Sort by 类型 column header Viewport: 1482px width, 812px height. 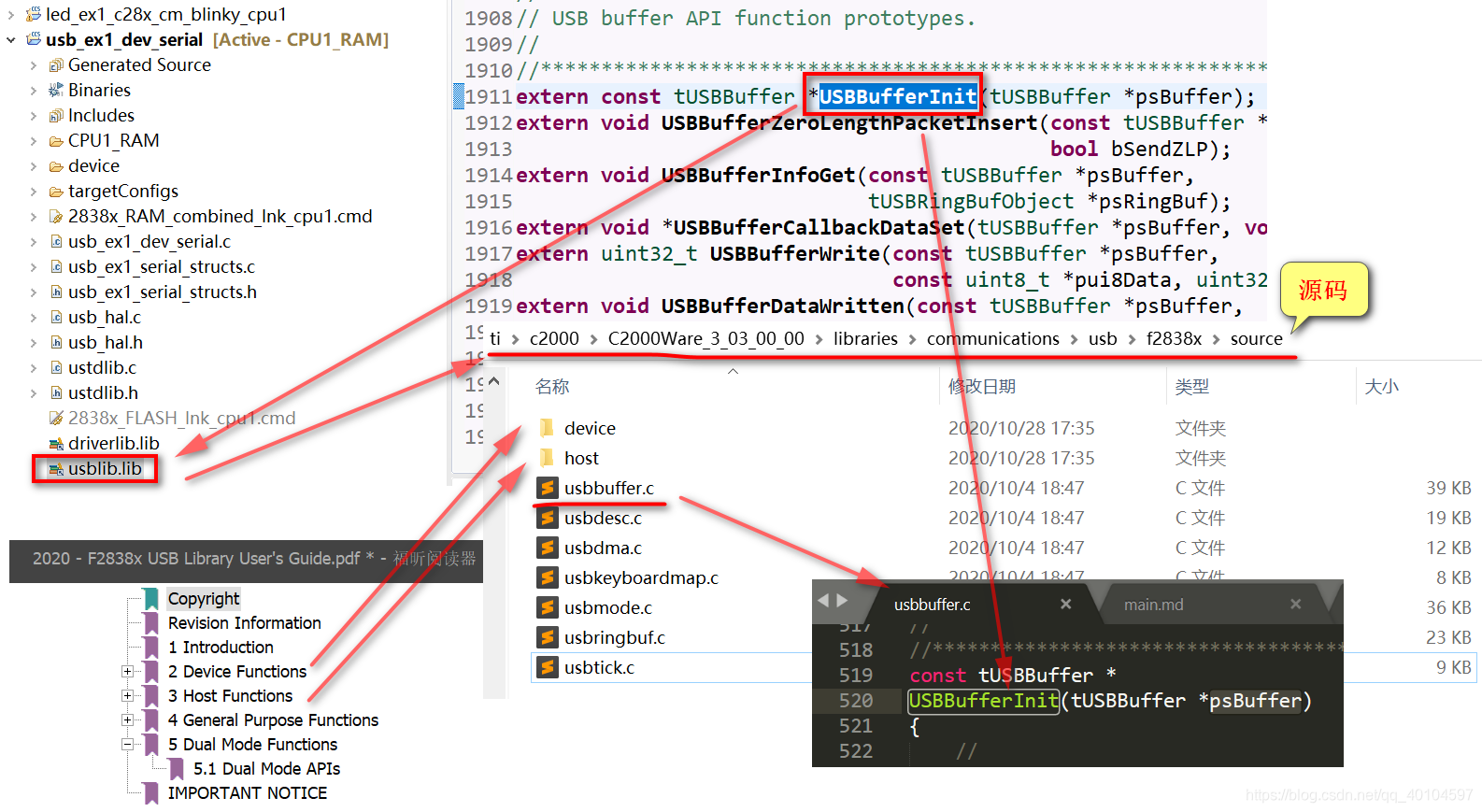1192,386
